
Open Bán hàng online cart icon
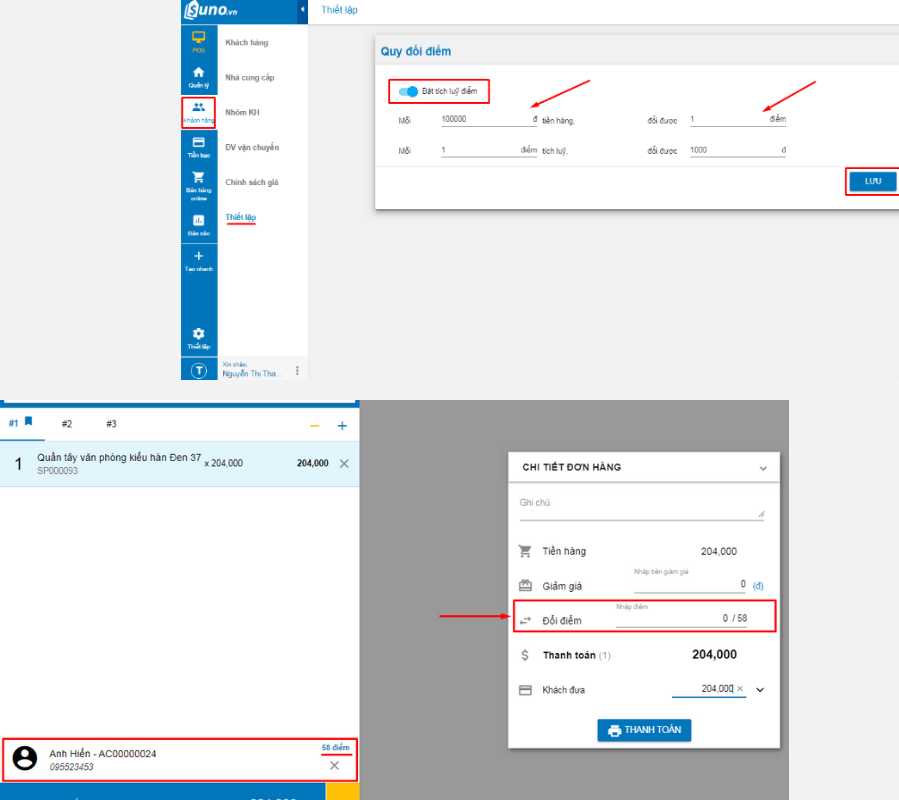coord(198,182)
